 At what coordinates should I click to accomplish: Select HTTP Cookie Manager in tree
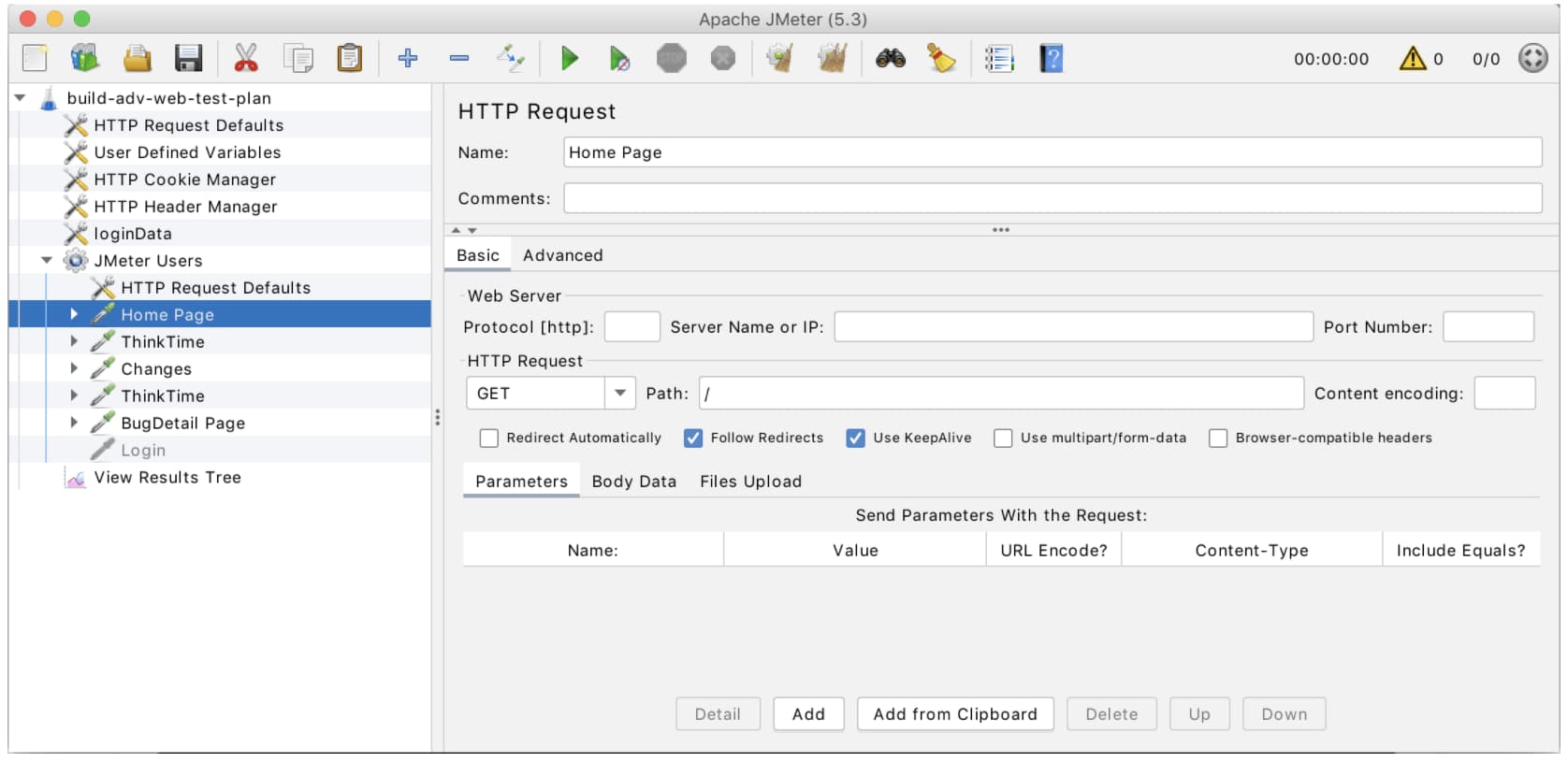pyautogui.click(x=184, y=180)
